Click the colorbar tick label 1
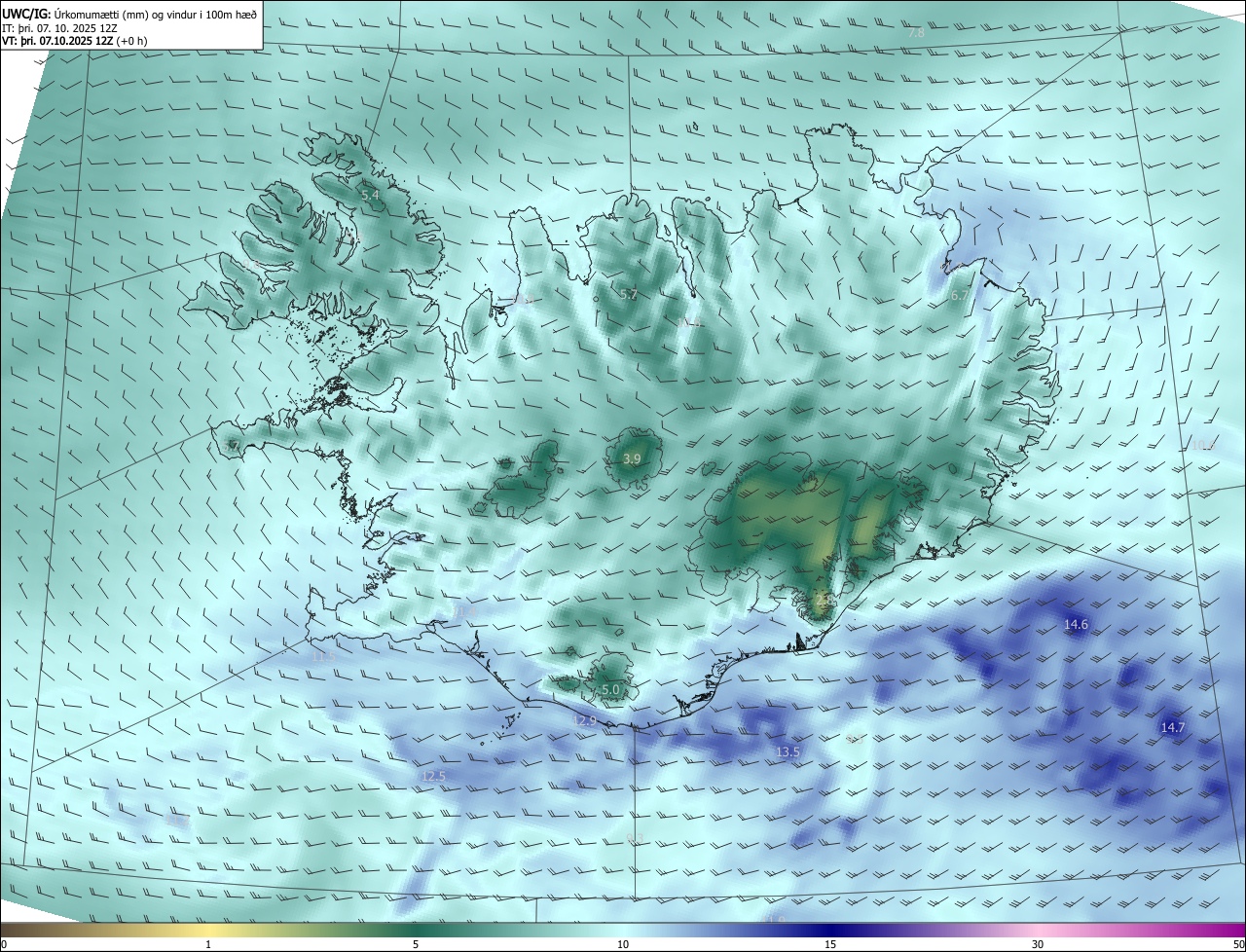The height and width of the screenshot is (952, 1246). (208, 944)
